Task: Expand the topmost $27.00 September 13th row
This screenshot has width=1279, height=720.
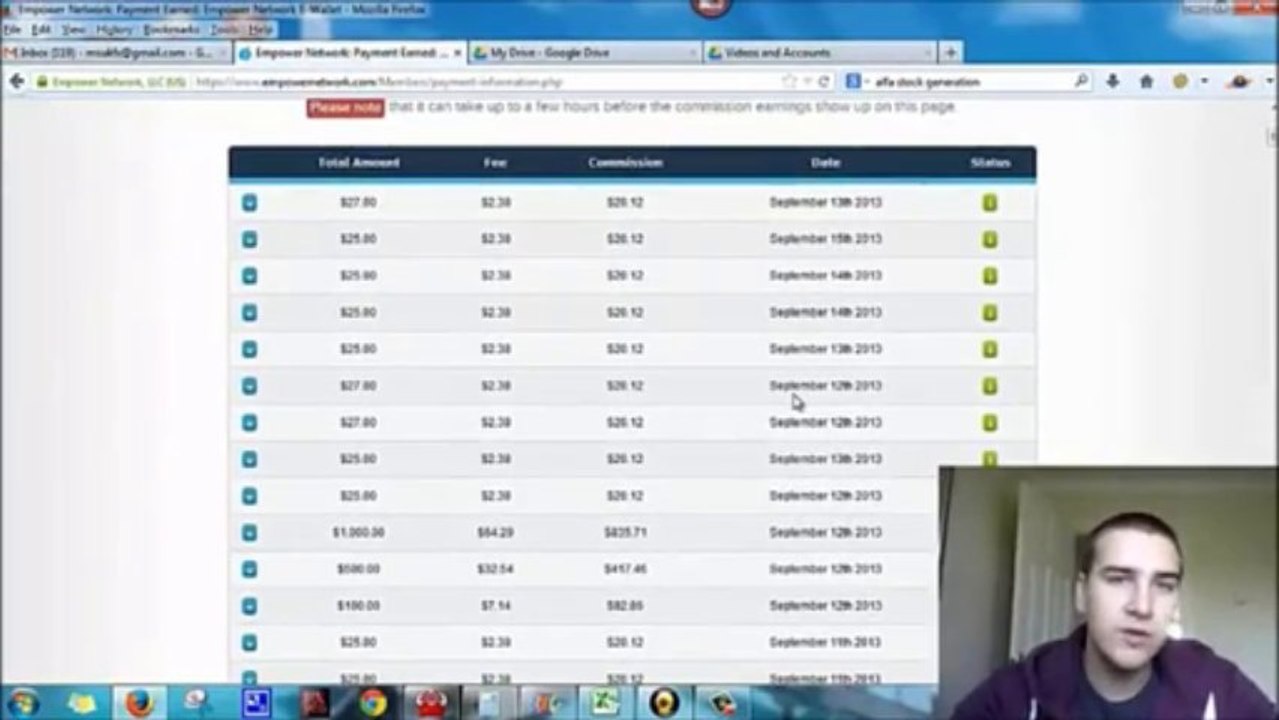Action: 249,202
